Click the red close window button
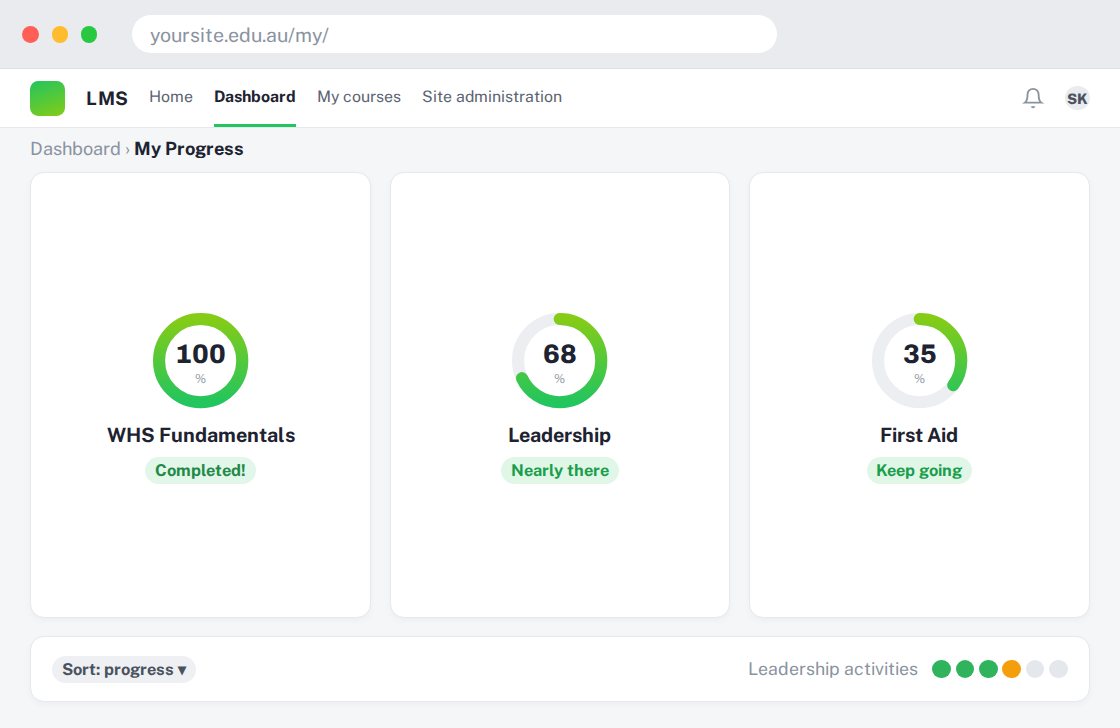Viewport: 1120px width, 728px height. [x=31, y=34]
